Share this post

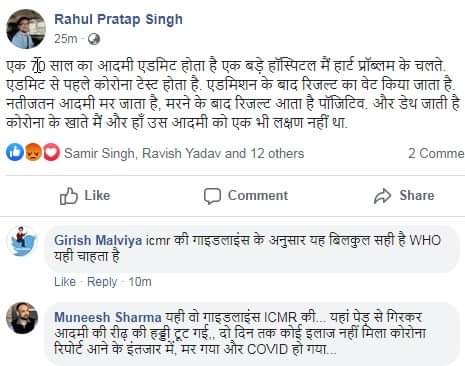click(404, 196)
